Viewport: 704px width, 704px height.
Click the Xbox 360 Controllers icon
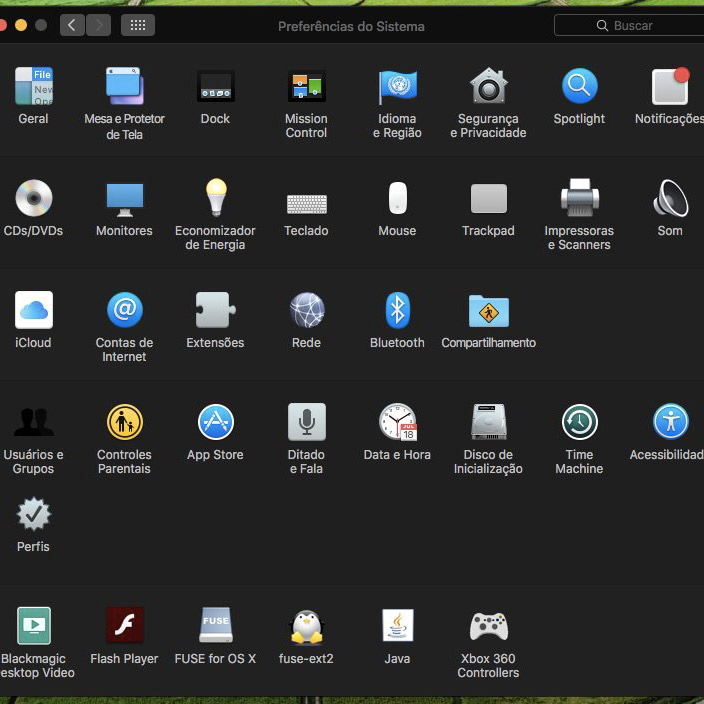pos(488,627)
